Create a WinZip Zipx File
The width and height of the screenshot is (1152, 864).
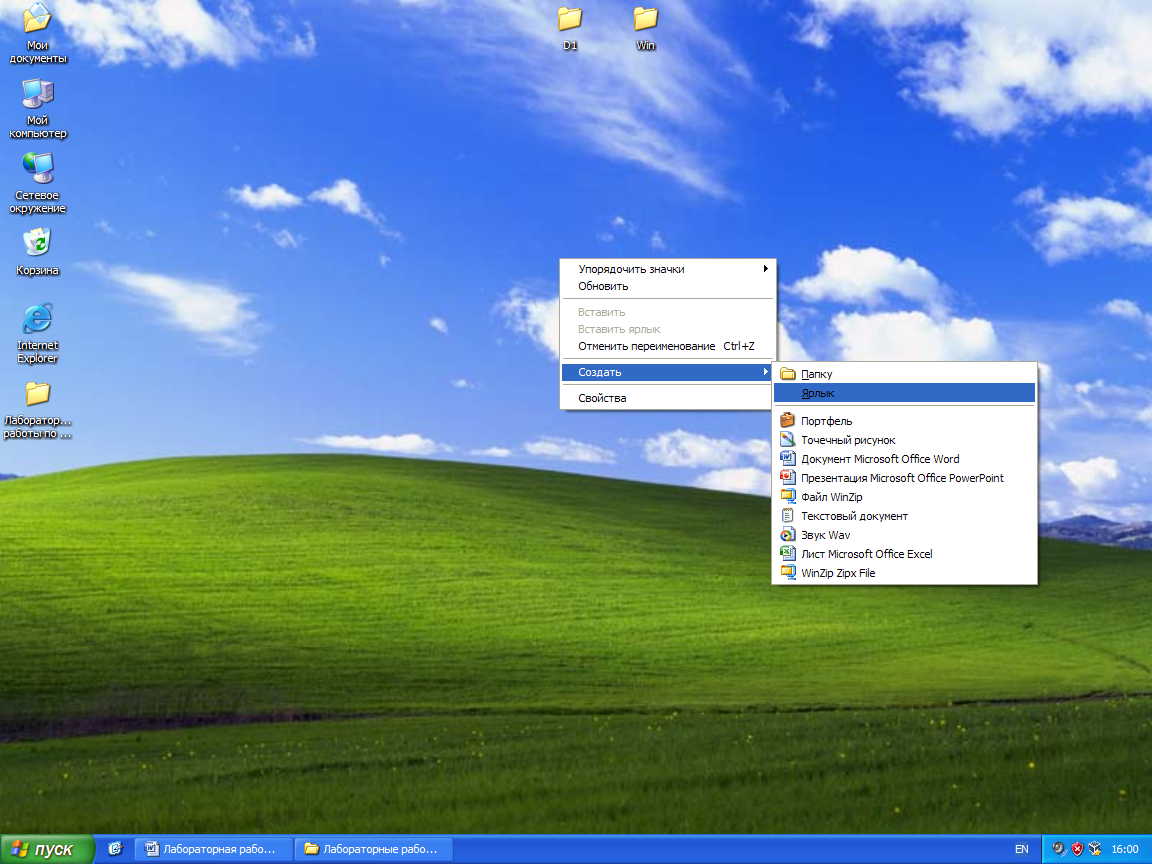(904, 573)
